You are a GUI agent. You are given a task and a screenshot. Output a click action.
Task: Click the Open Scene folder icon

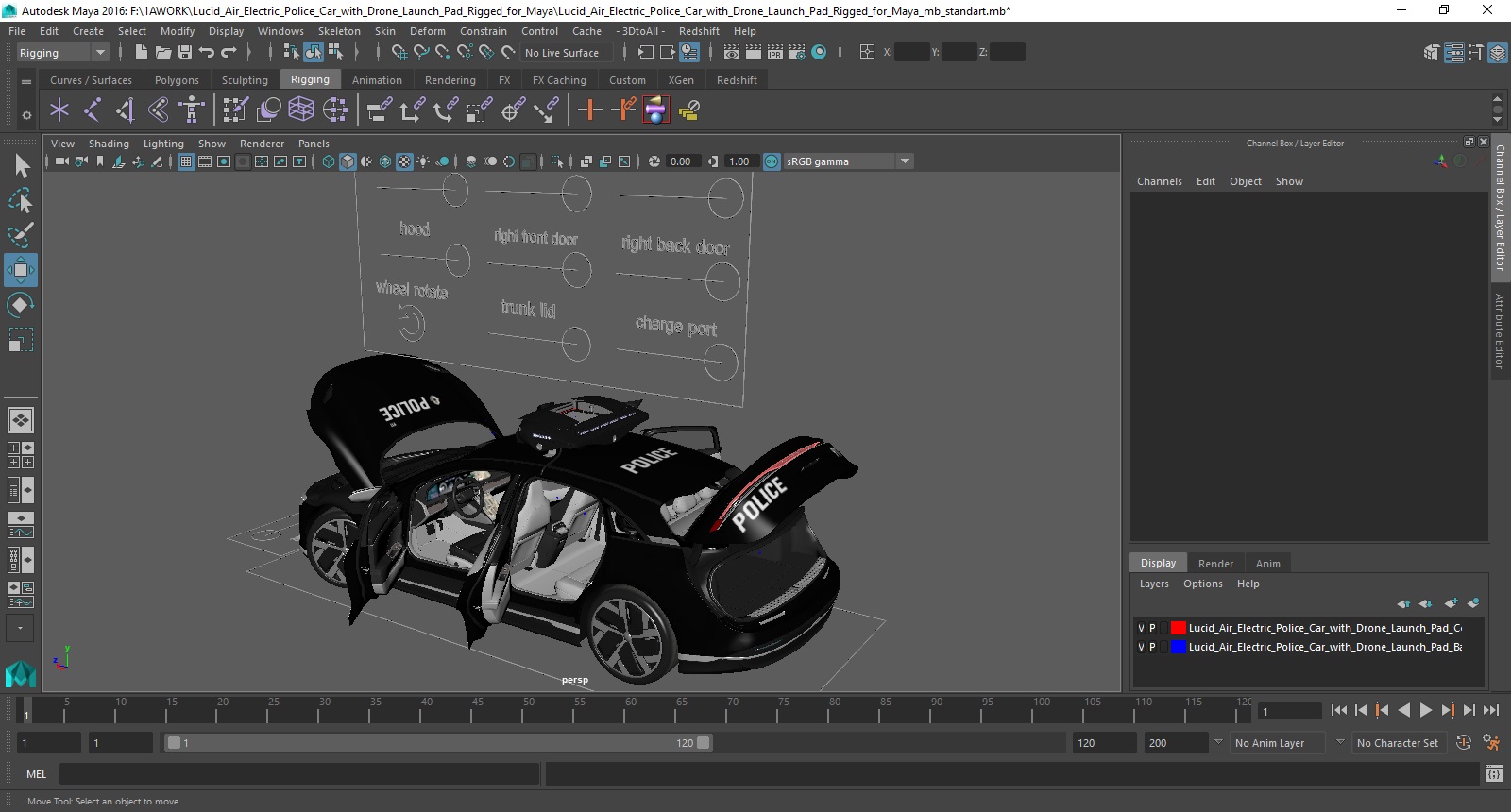(163, 53)
